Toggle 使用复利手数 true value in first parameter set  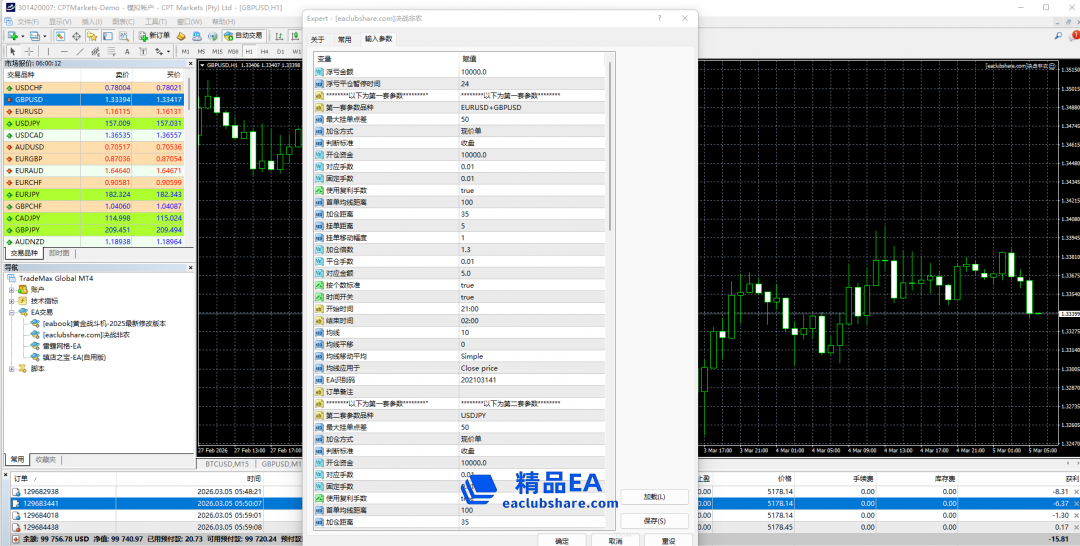click(x=467, y=190)
